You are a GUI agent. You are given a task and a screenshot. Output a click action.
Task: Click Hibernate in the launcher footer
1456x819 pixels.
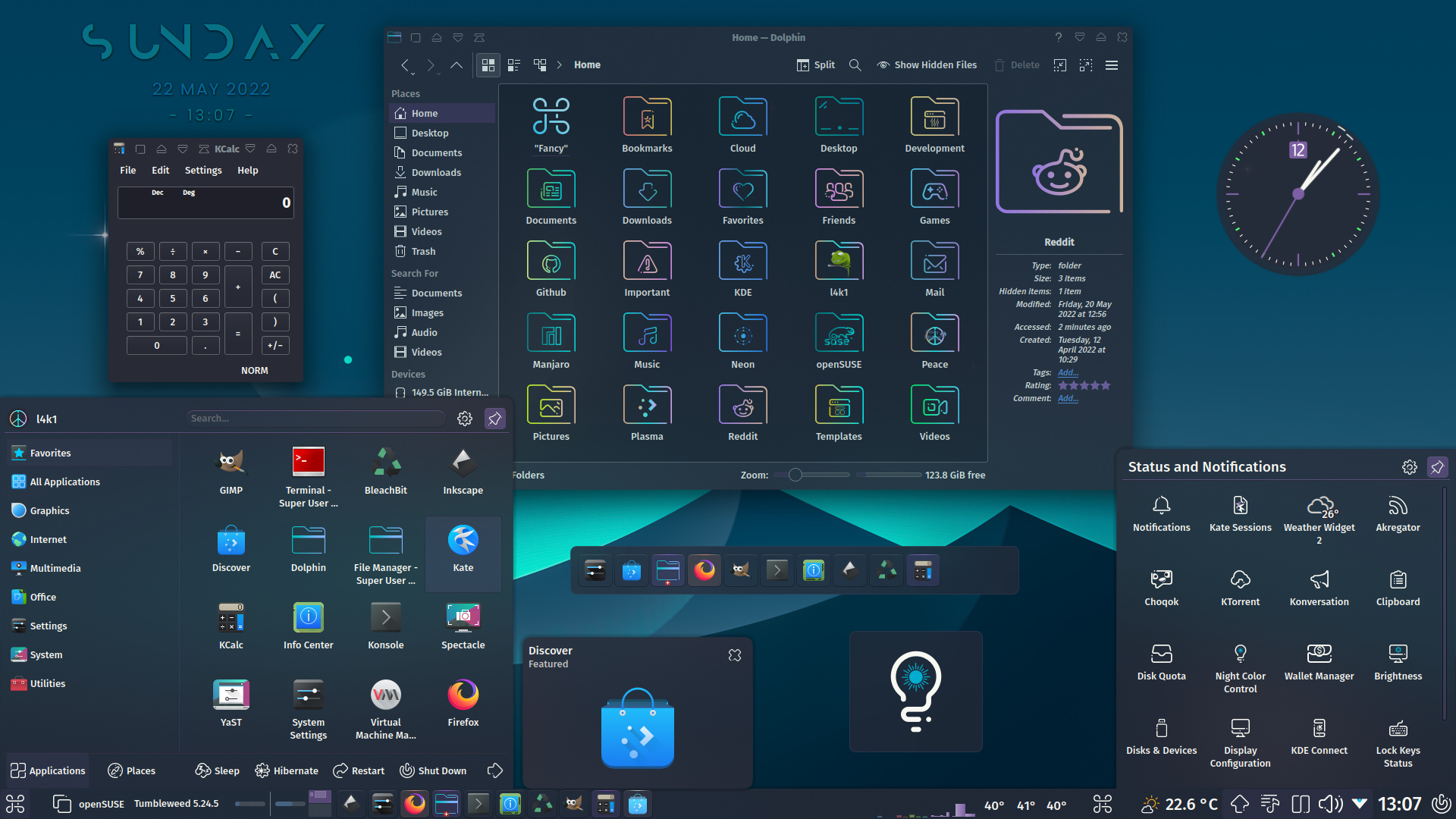287,770
